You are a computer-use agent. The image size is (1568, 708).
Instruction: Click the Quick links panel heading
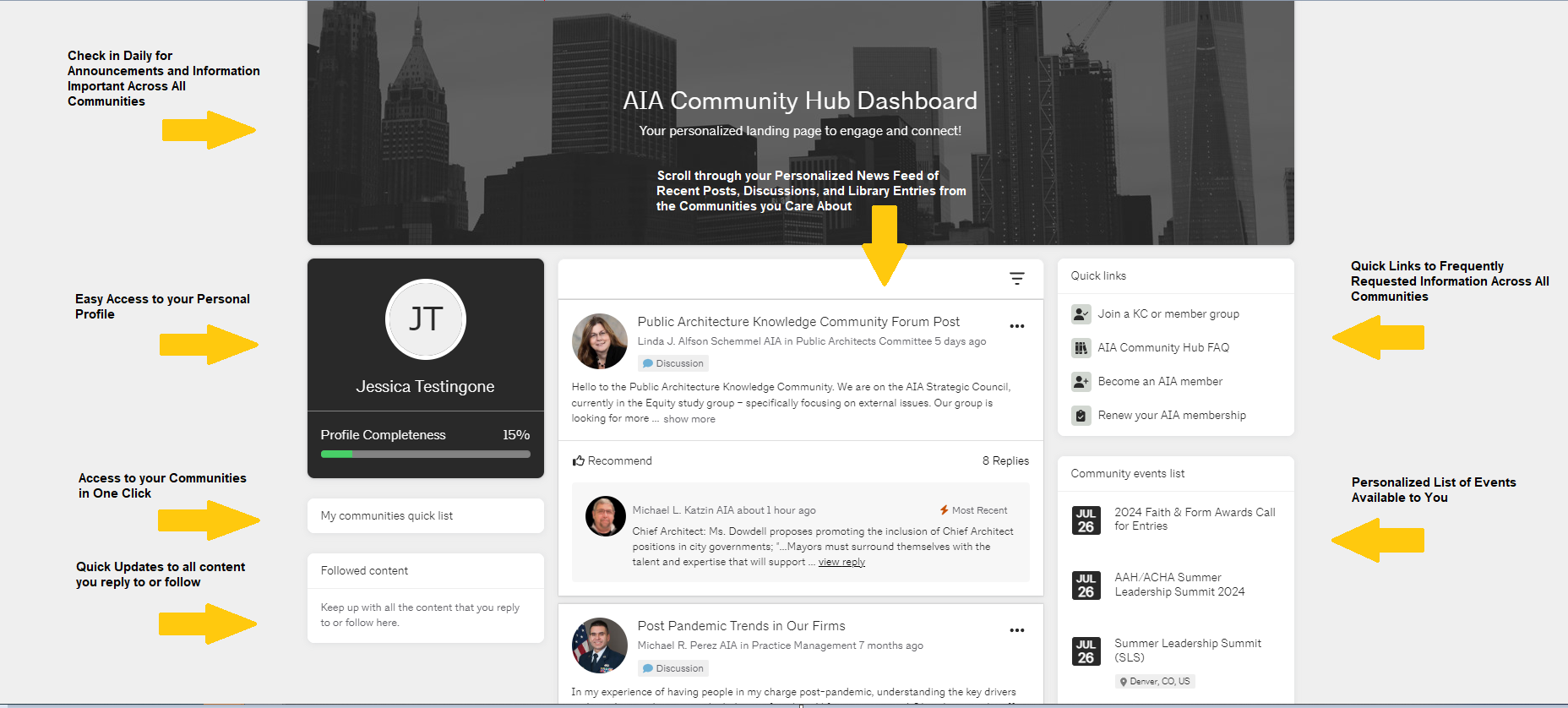(x=1098, y=275)
